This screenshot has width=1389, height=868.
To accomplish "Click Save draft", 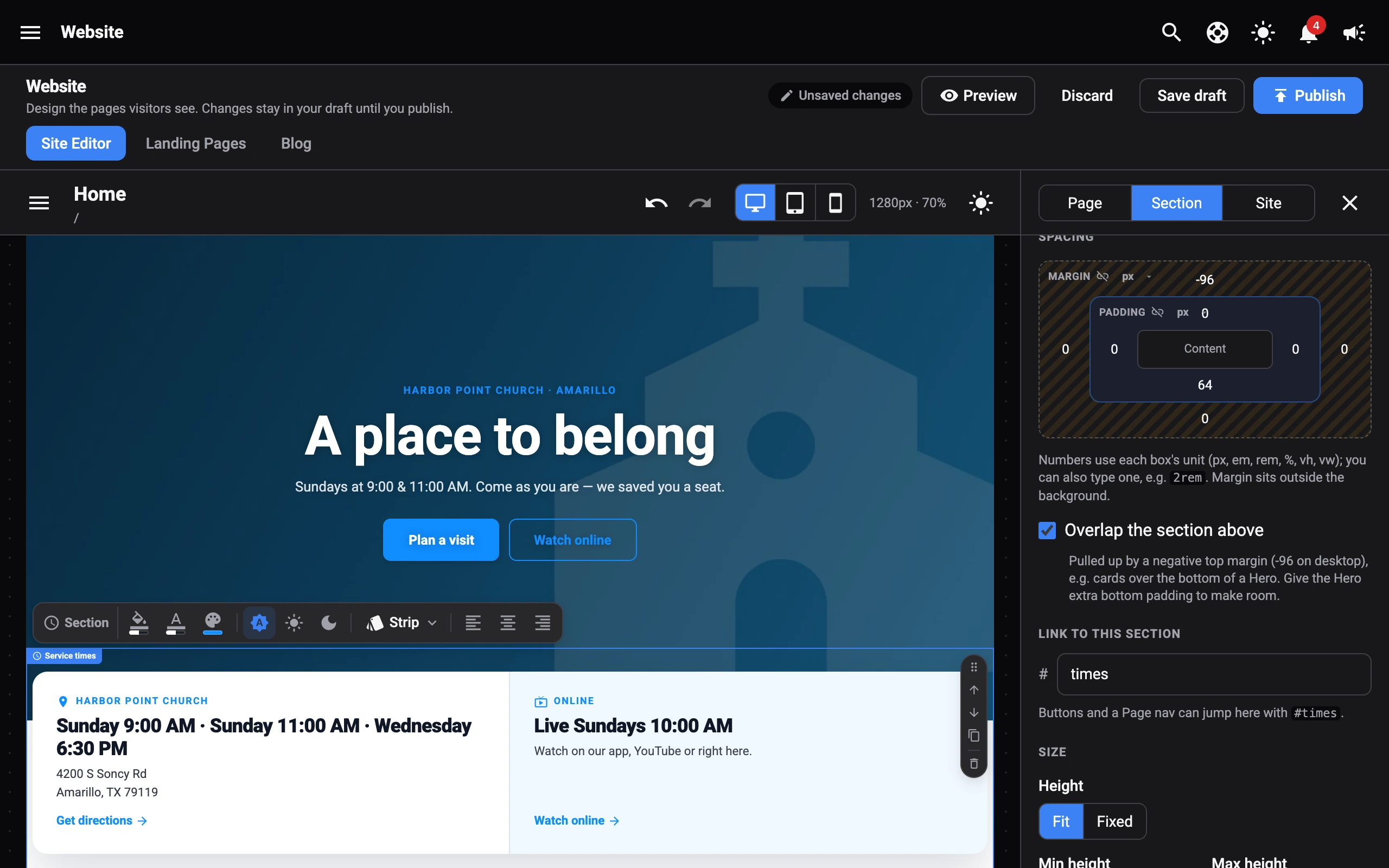I will point(1192,95).
